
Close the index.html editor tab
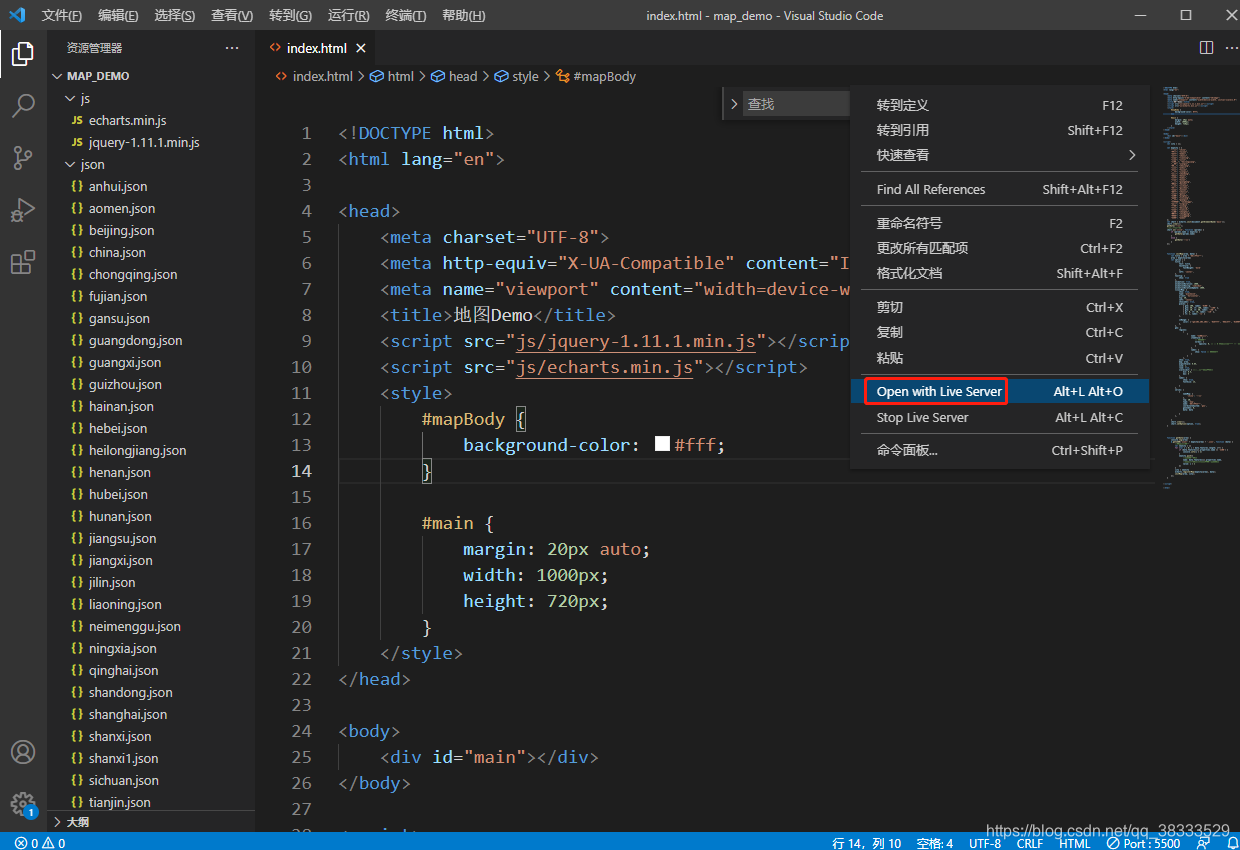[361, 48]
